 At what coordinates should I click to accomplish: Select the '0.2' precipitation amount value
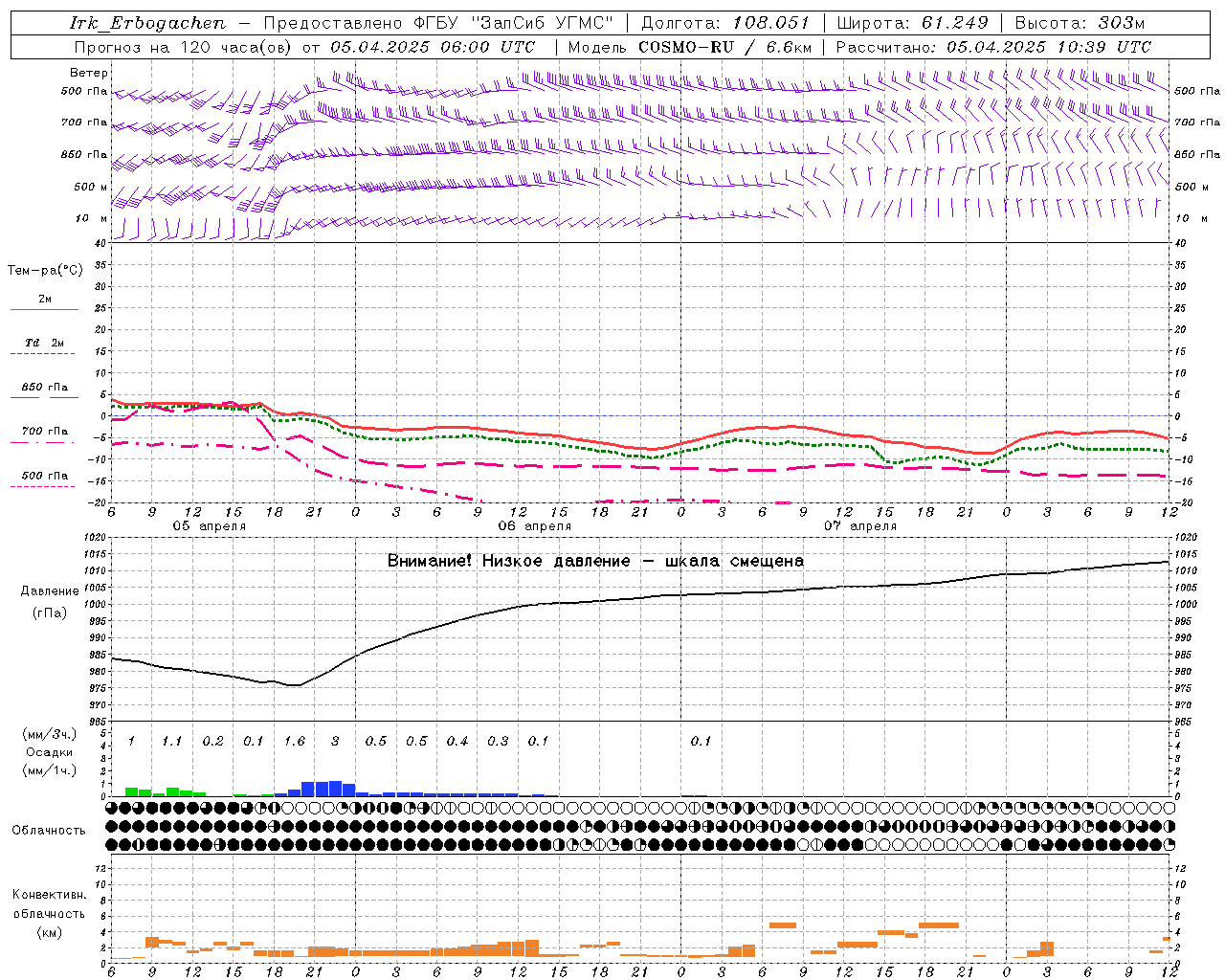click(212, 741)
